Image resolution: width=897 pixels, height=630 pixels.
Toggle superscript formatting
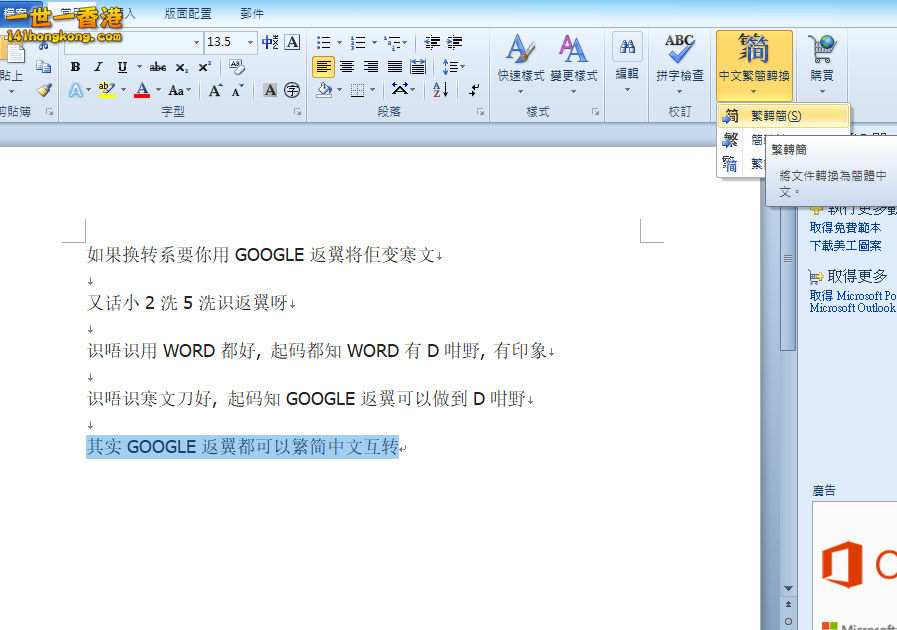pos(205,67)
